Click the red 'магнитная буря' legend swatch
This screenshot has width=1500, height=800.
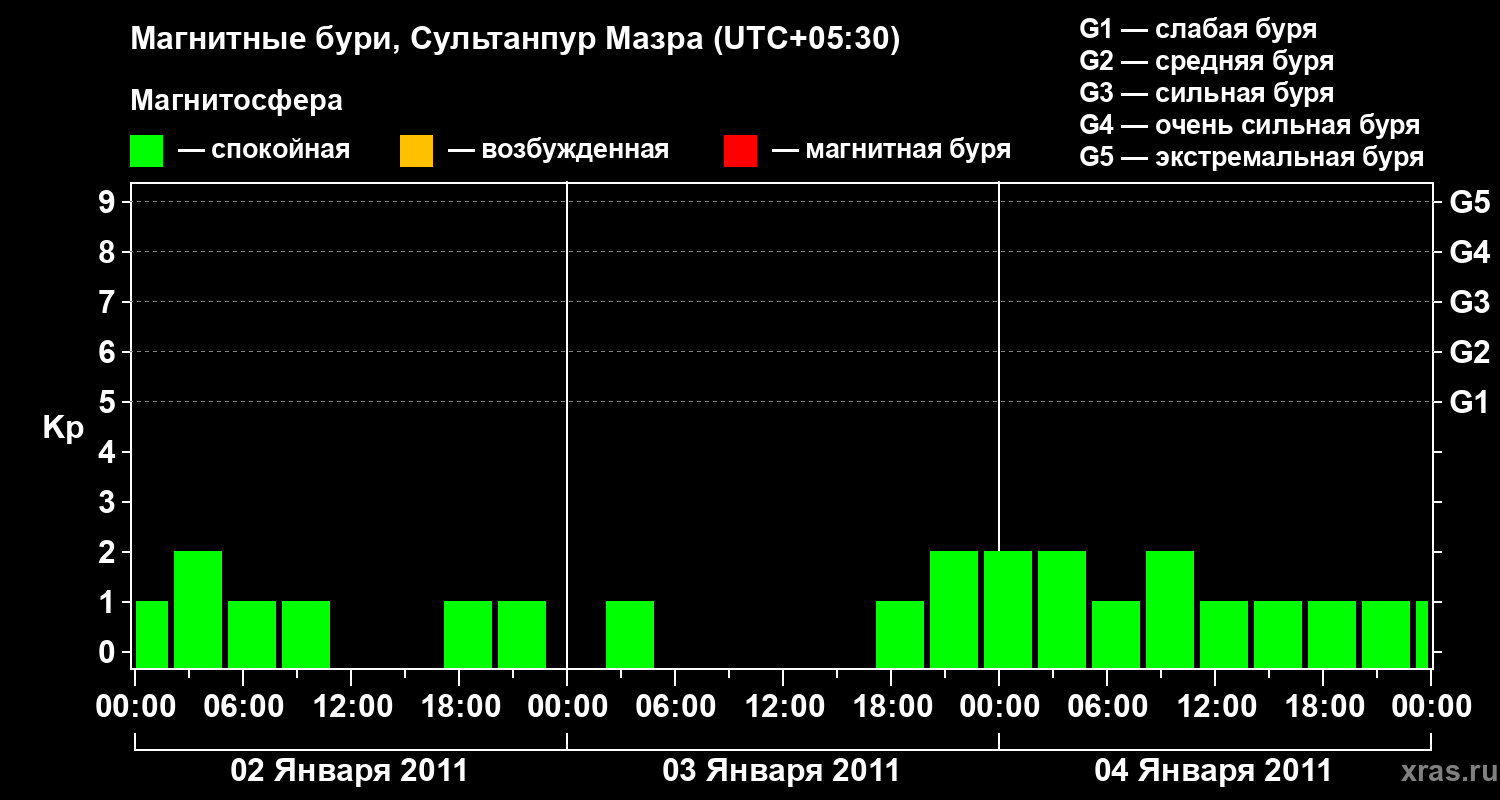click(740, 151)
